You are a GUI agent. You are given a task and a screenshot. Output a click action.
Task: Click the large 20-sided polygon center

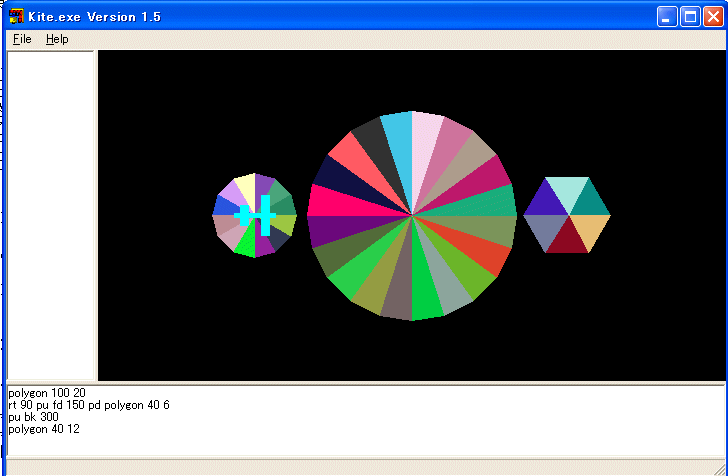point(412,215)
